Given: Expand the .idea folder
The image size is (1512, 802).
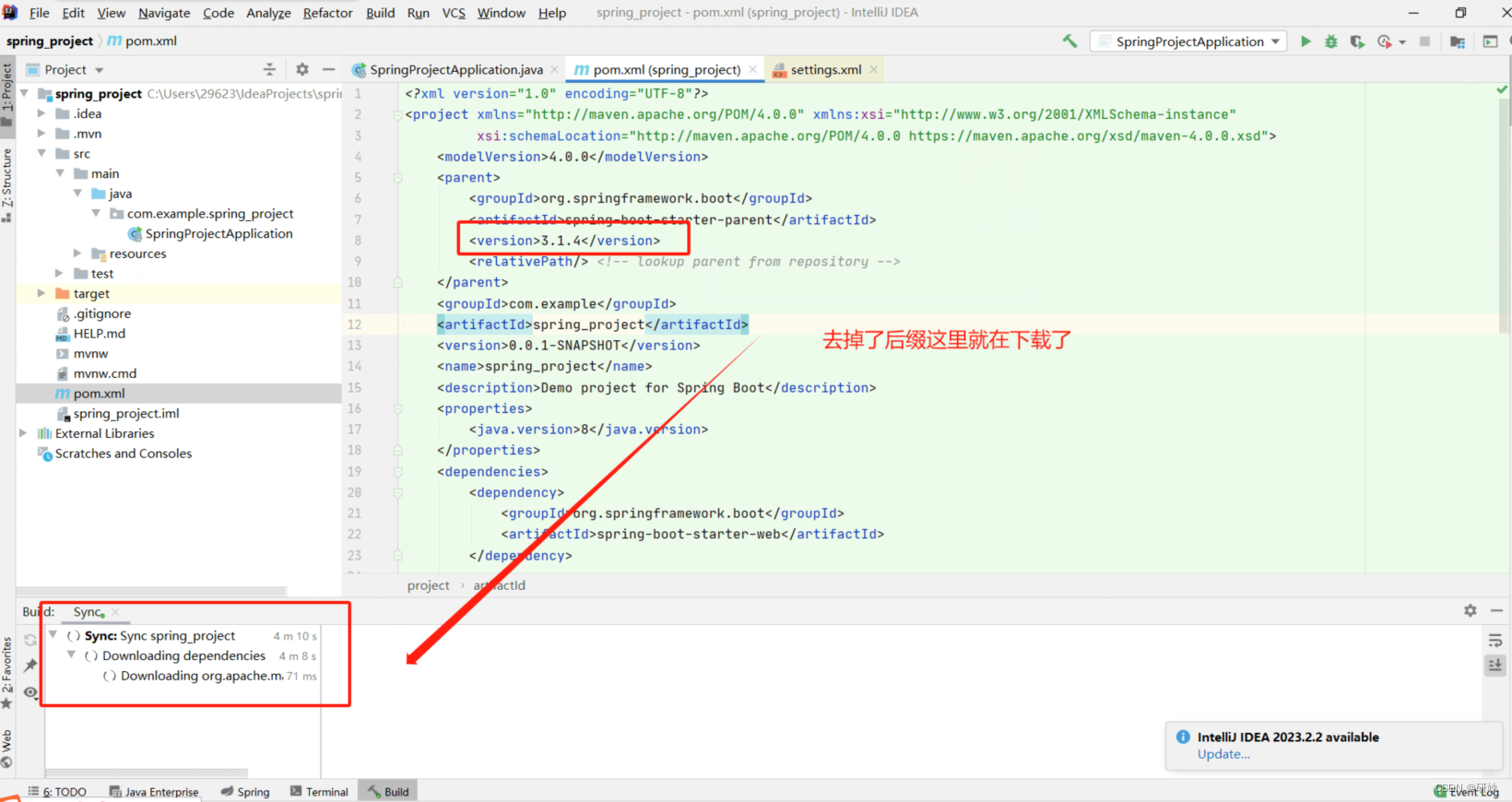Looking at the screenshot, I should [x=41, y=113].
